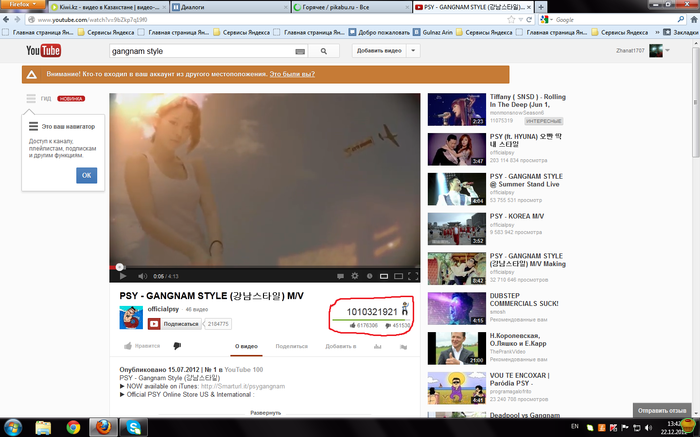Open the Закладки bookmarks menu
Image resolution: width=700 pixels, height=437 pixels.
[681, 32]
